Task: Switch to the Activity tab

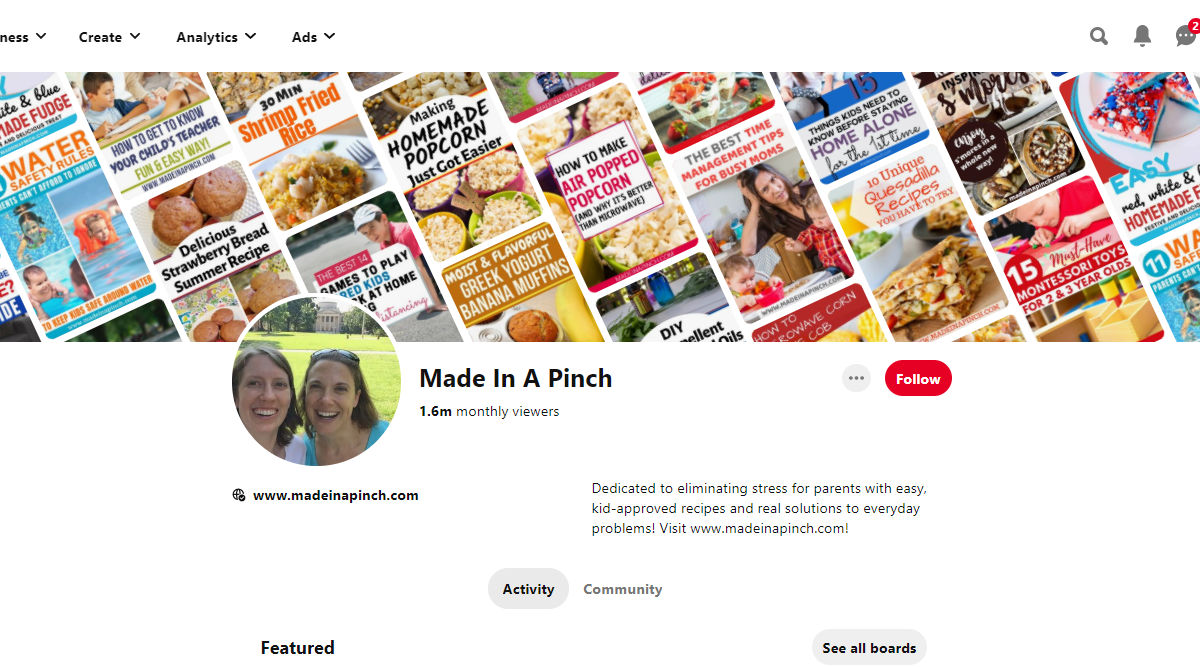Action: [528, 589]
